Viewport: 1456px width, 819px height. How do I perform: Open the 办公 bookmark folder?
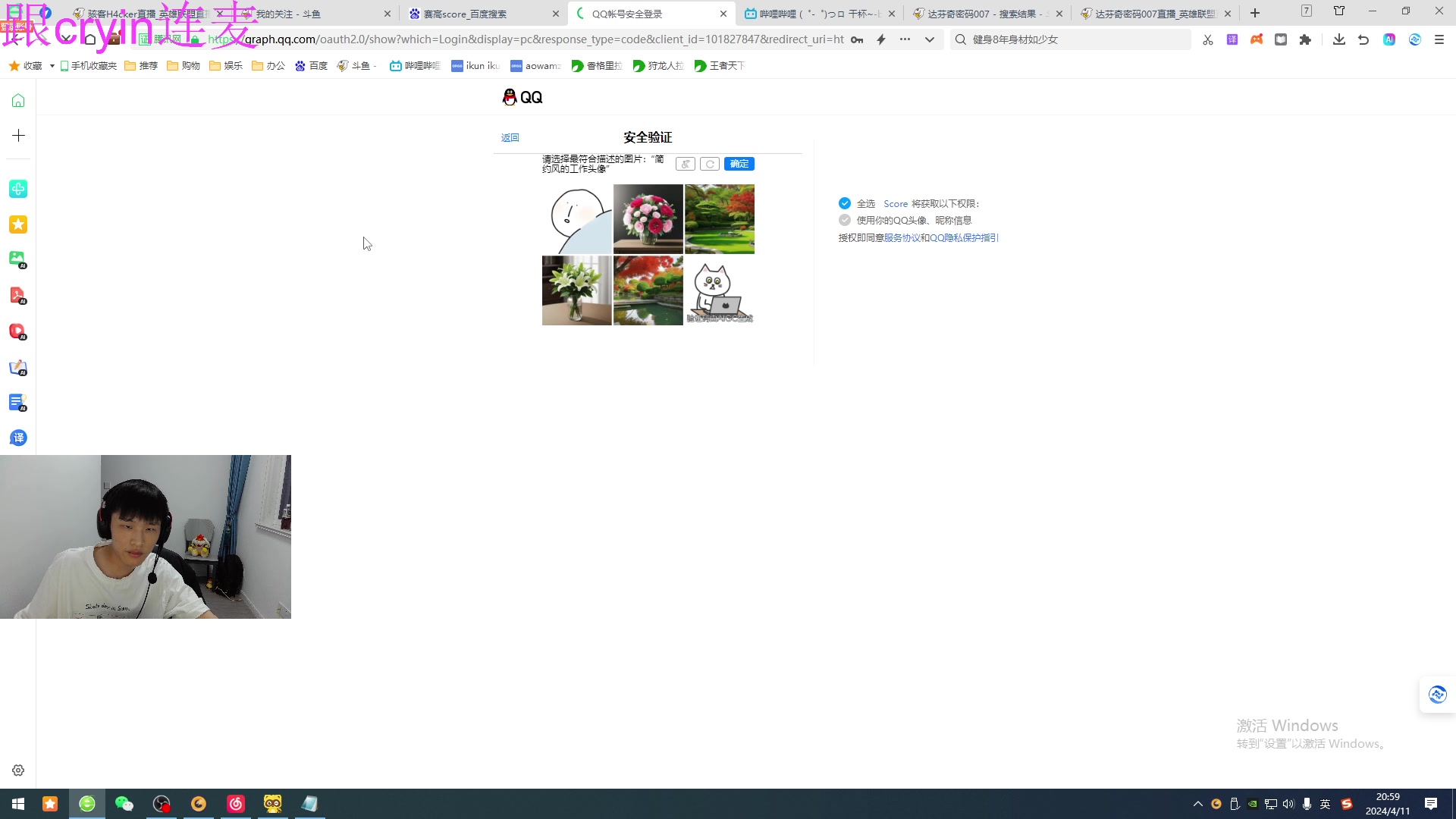click(268, 66)
